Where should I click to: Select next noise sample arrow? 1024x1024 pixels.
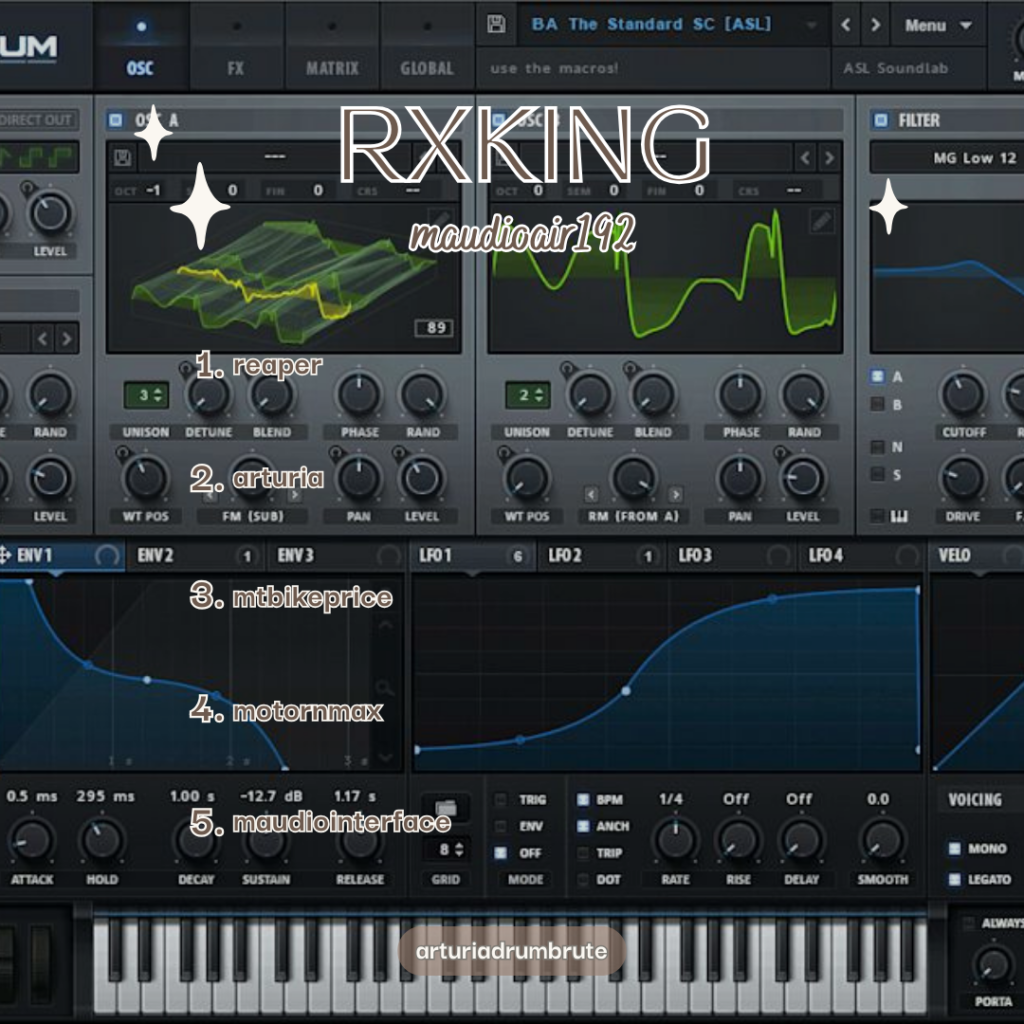pos(66,338)
